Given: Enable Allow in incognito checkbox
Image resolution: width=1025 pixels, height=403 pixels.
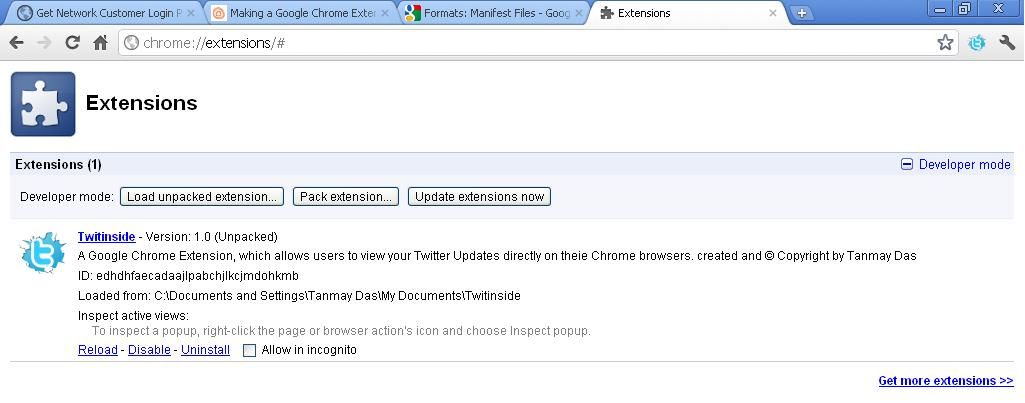Looking at the screenshot, I should pos(250,350).
